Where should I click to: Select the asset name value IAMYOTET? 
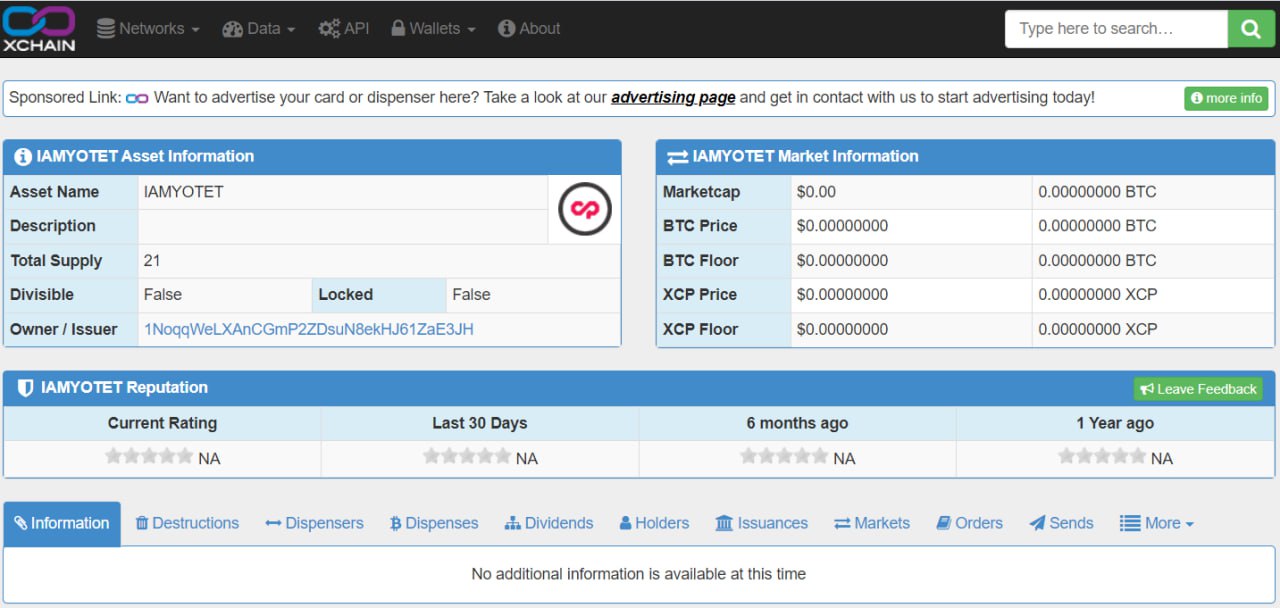pos(184,192)
